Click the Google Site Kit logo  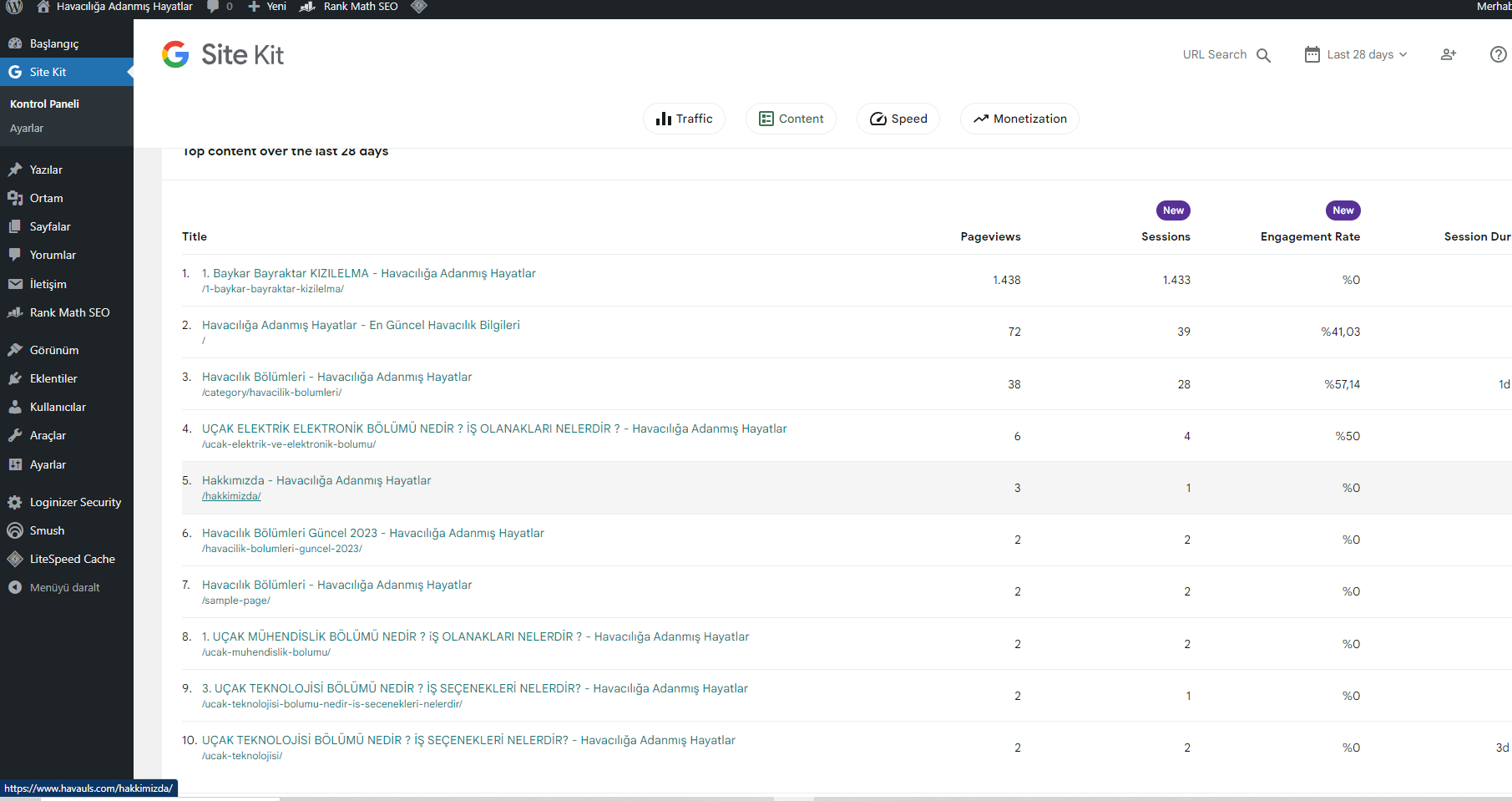(223, 54)
